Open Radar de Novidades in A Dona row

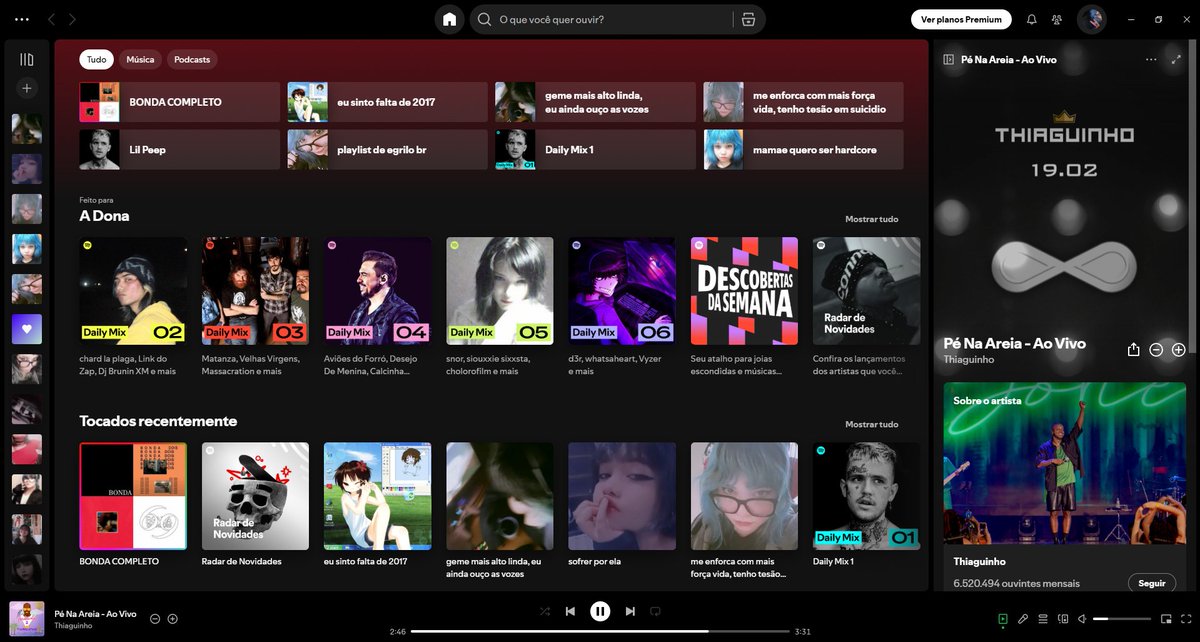coord(866,307)
